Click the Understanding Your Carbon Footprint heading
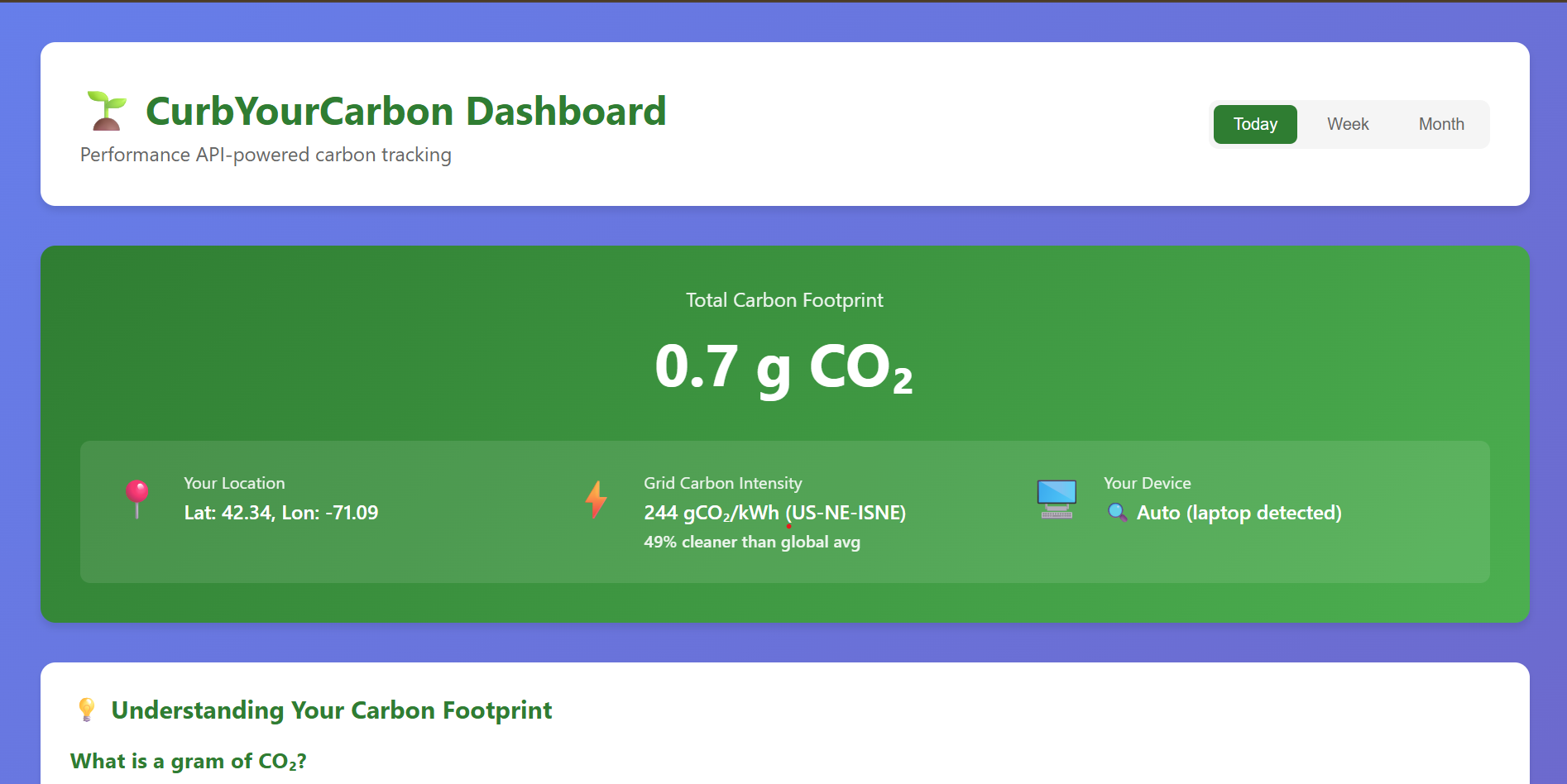Image resolution: width=1567 pixels, height=784 pixels. click(332, 710)
